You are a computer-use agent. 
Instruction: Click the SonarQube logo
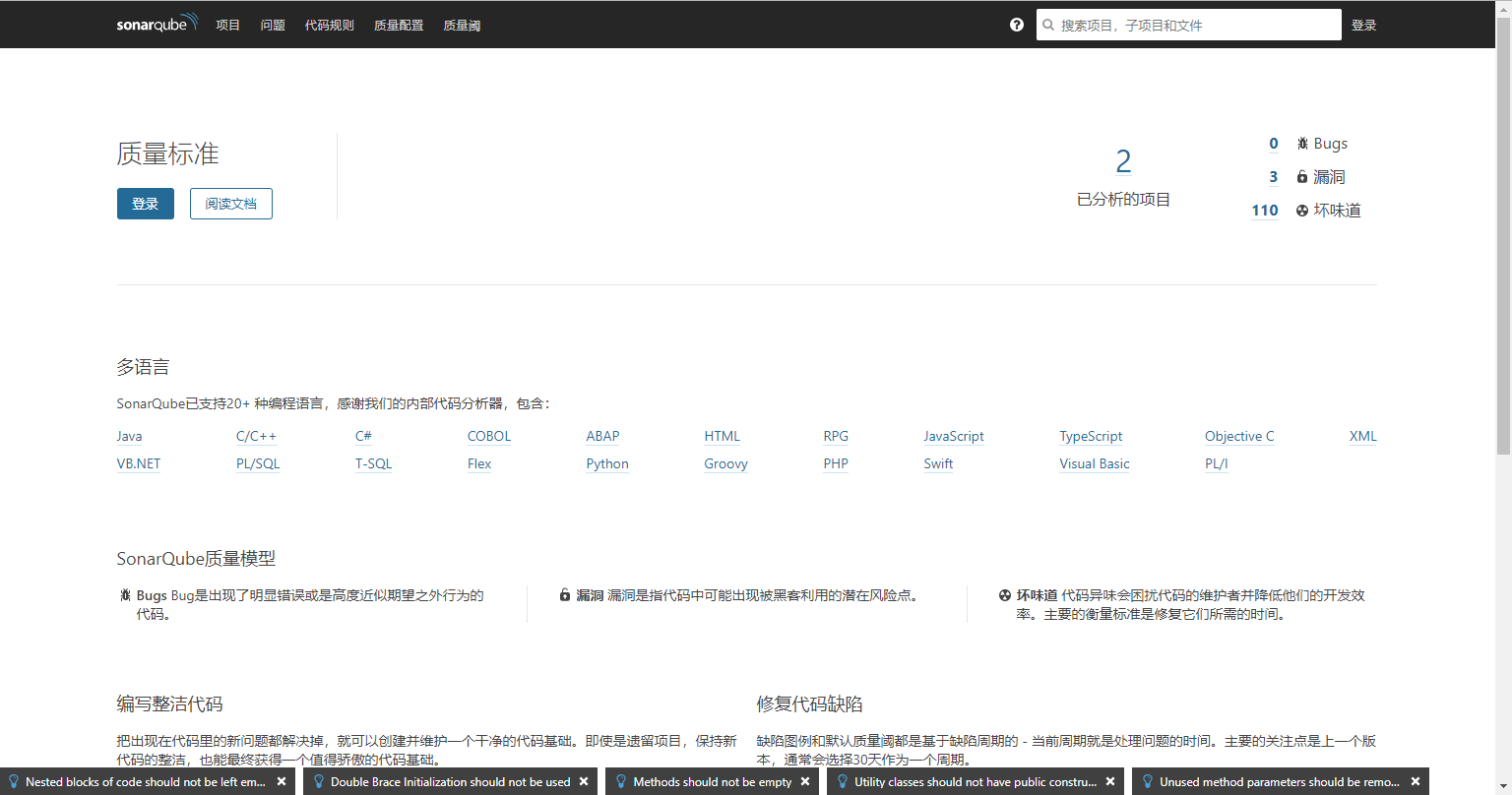[157, 24]
